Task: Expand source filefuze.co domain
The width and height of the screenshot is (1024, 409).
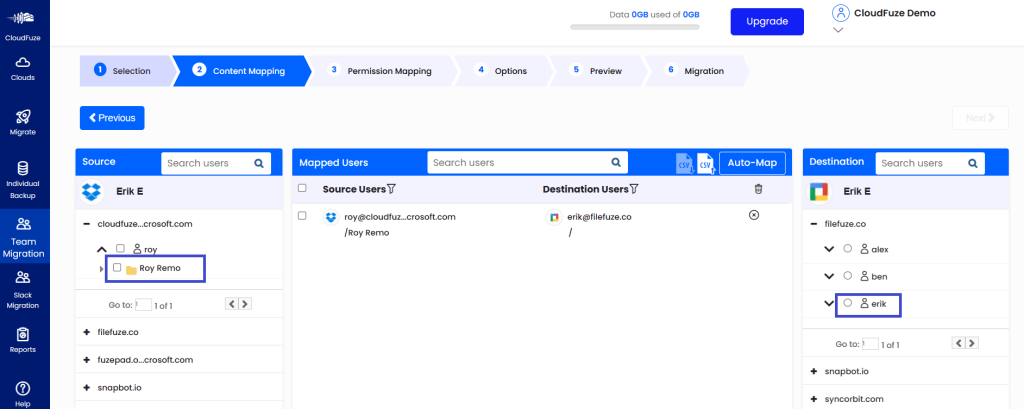Action: (86, 332)
